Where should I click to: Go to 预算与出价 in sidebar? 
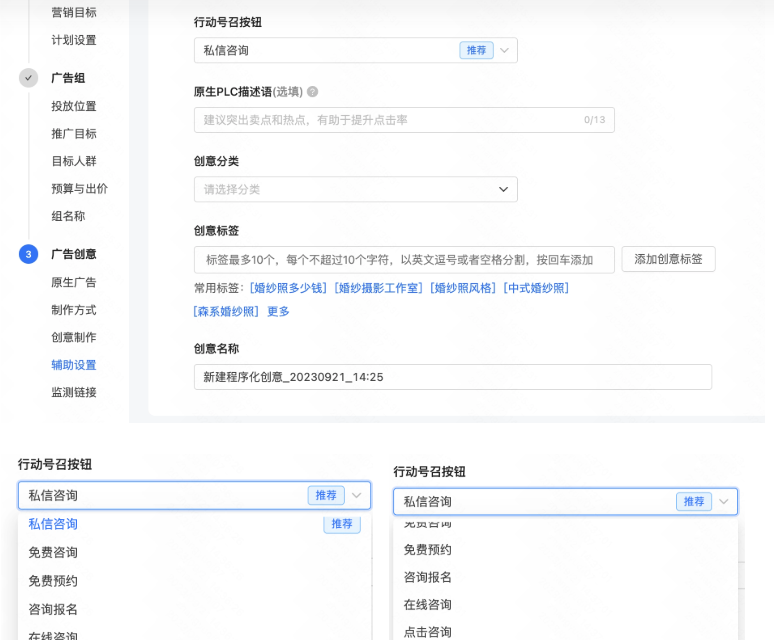(79, 188)
